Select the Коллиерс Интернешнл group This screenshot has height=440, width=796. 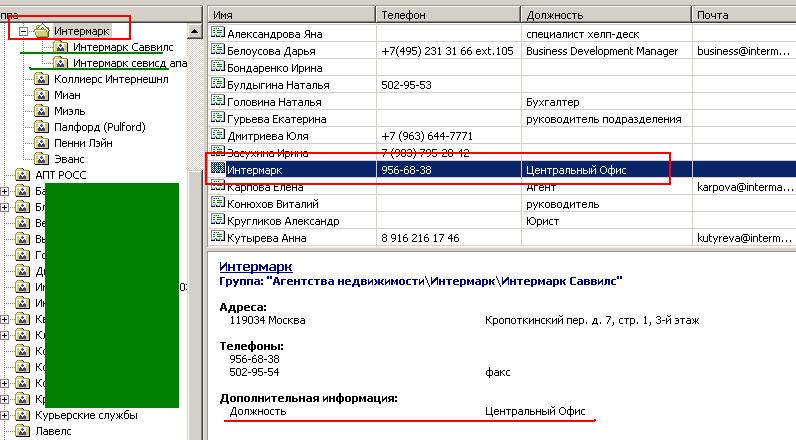click(111, 79)
